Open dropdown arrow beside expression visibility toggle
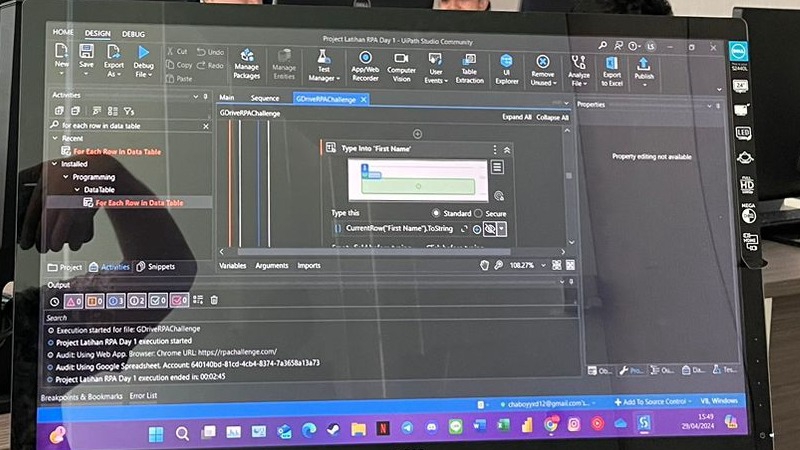This screenshot has width=800, height=450. 502,229
